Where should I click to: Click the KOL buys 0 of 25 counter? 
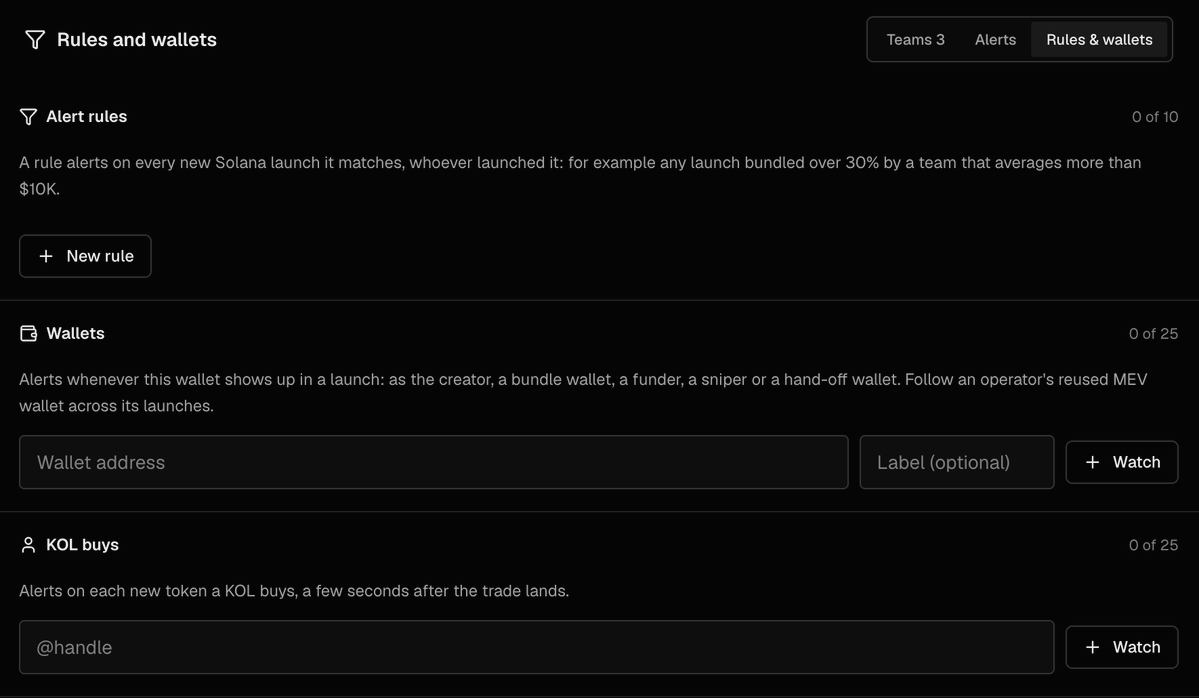click(1153, 545)
